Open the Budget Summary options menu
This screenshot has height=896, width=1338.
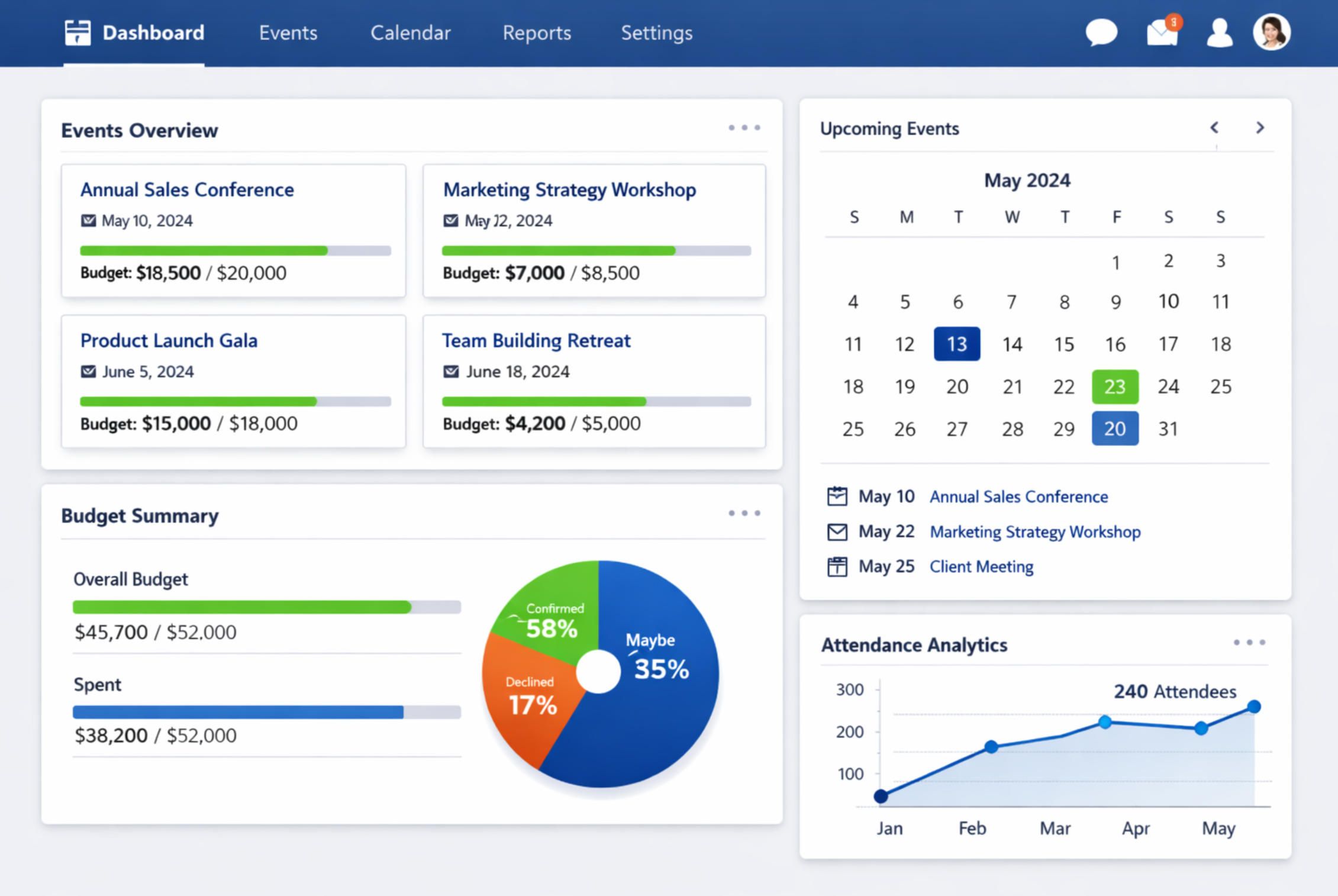coord(744,513)
